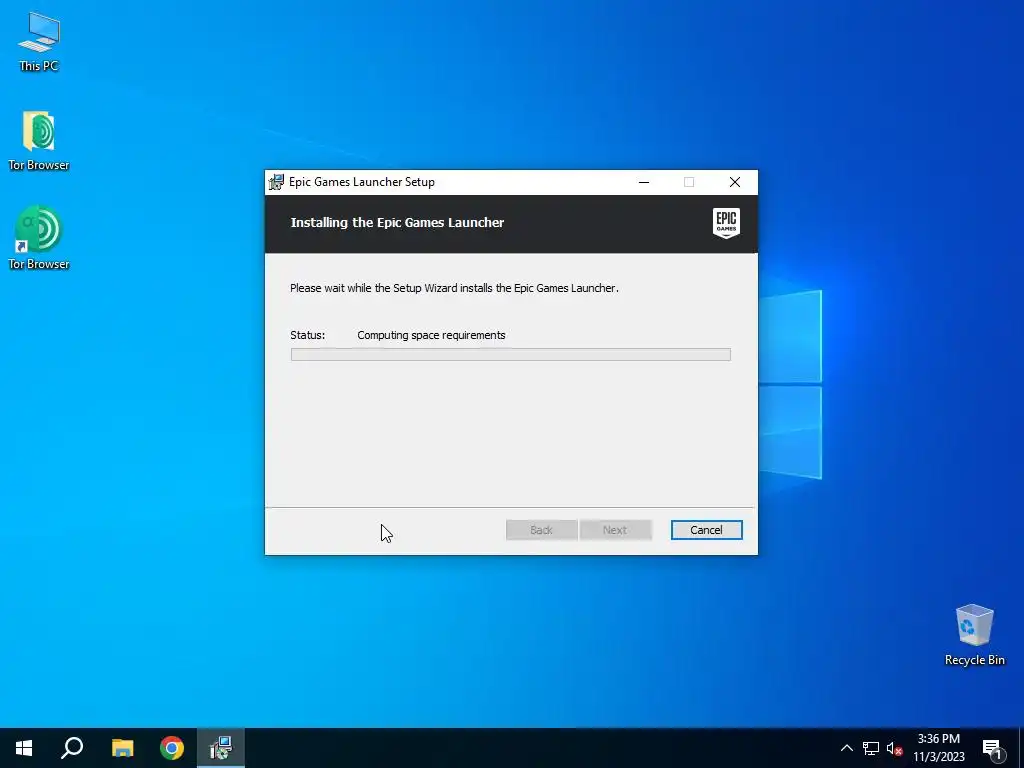
Task: Open taskbar Search magnifier
Action: (72, 748)
